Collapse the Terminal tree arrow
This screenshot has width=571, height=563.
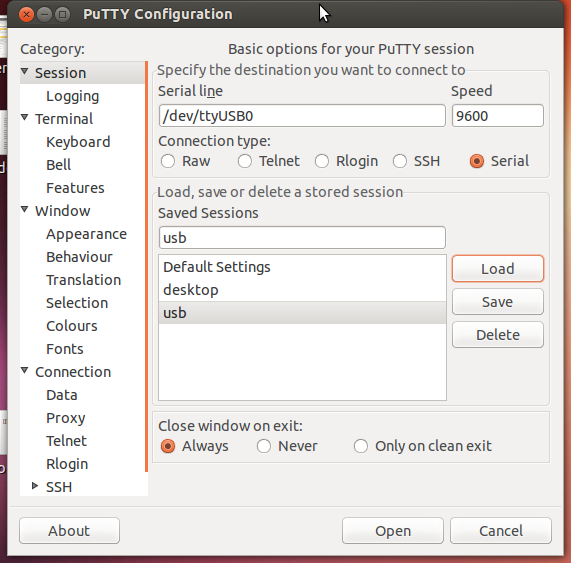[x=24, y=117]
